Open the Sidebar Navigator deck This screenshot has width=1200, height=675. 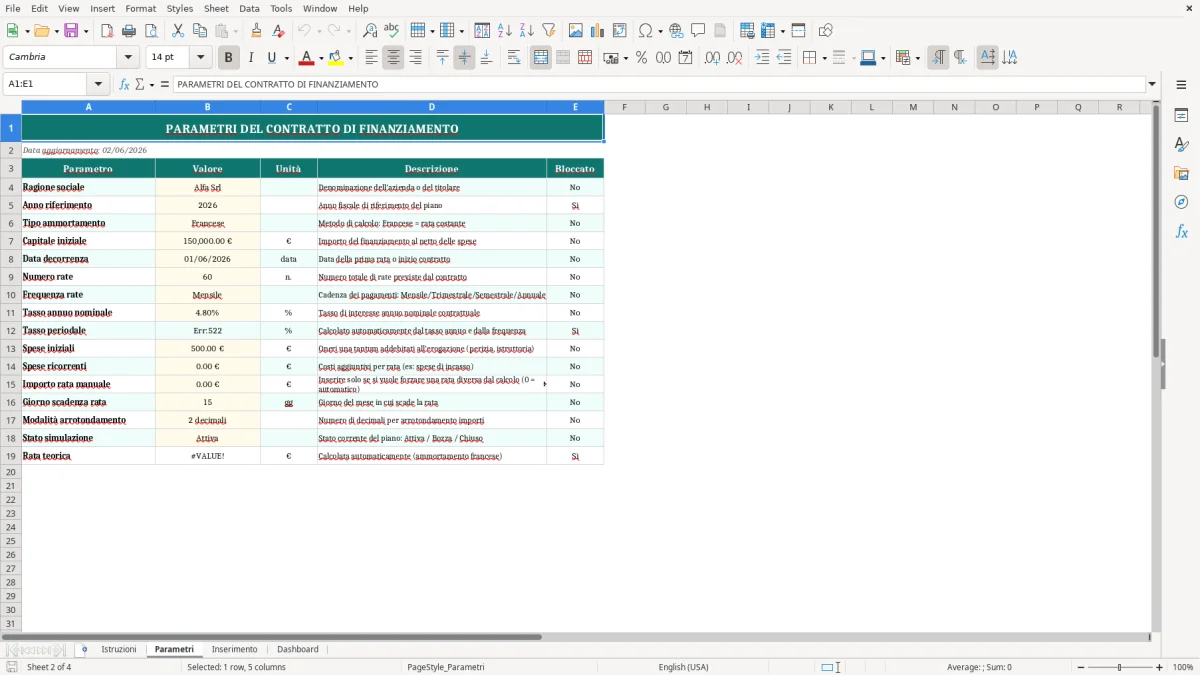point(1181,203)
